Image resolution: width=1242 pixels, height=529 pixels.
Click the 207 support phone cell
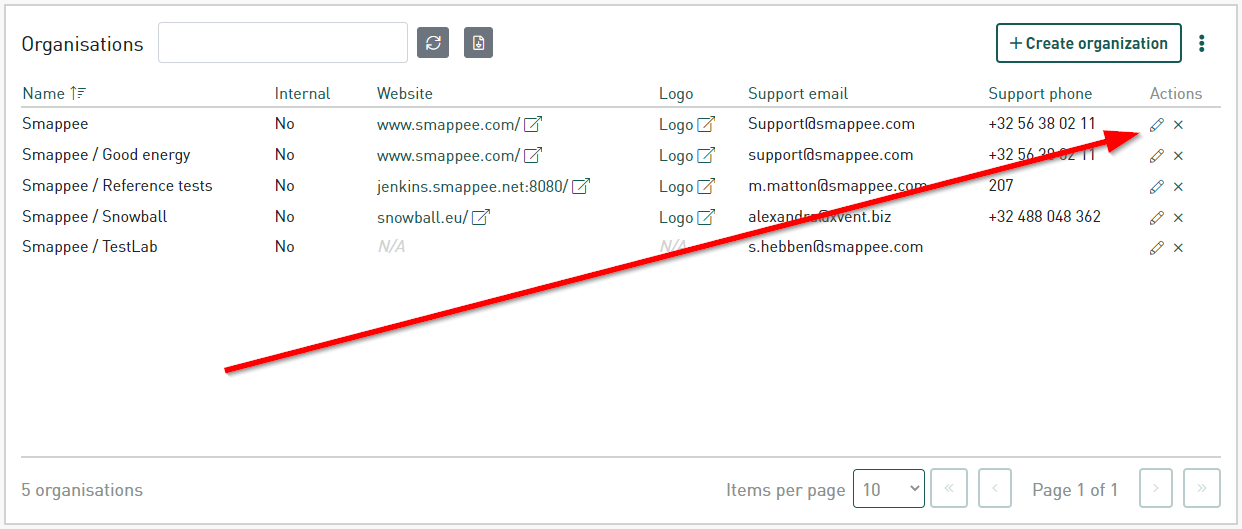click(x=1001, y=185)
